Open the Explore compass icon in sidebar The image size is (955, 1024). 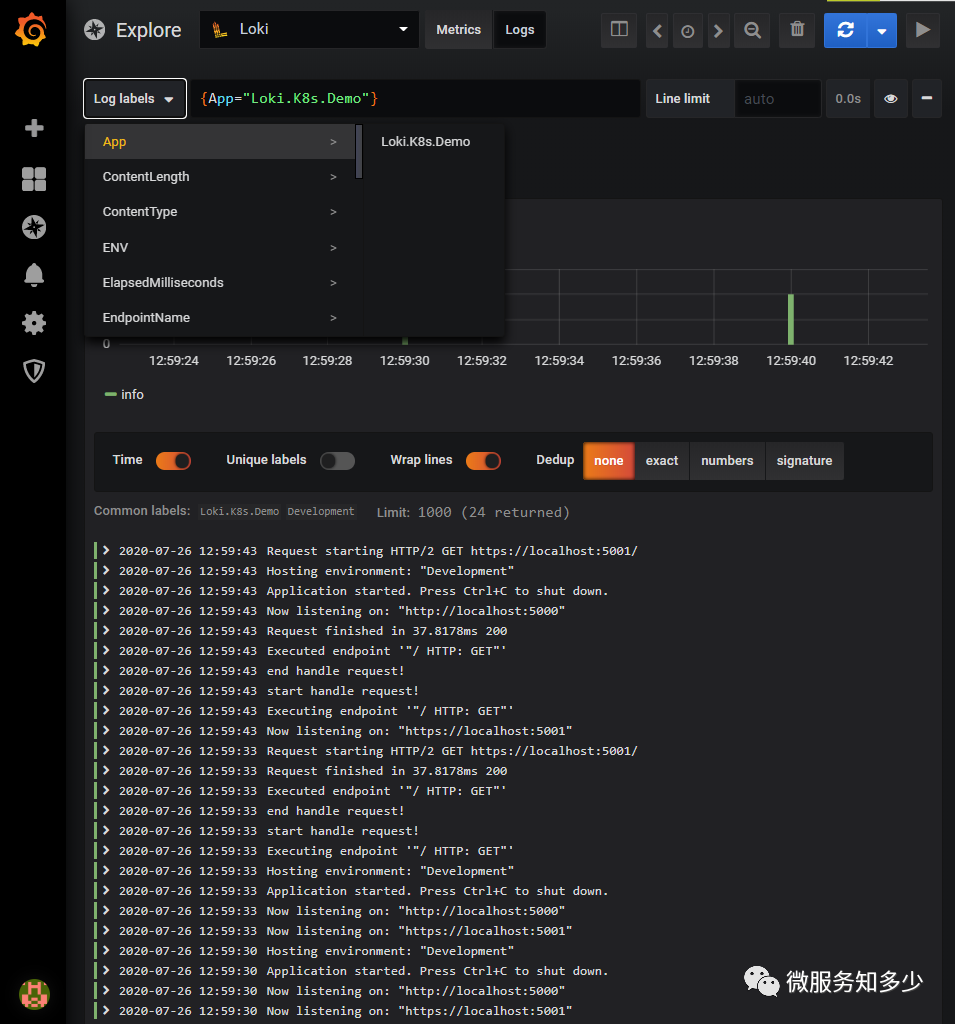coord(34,227)
